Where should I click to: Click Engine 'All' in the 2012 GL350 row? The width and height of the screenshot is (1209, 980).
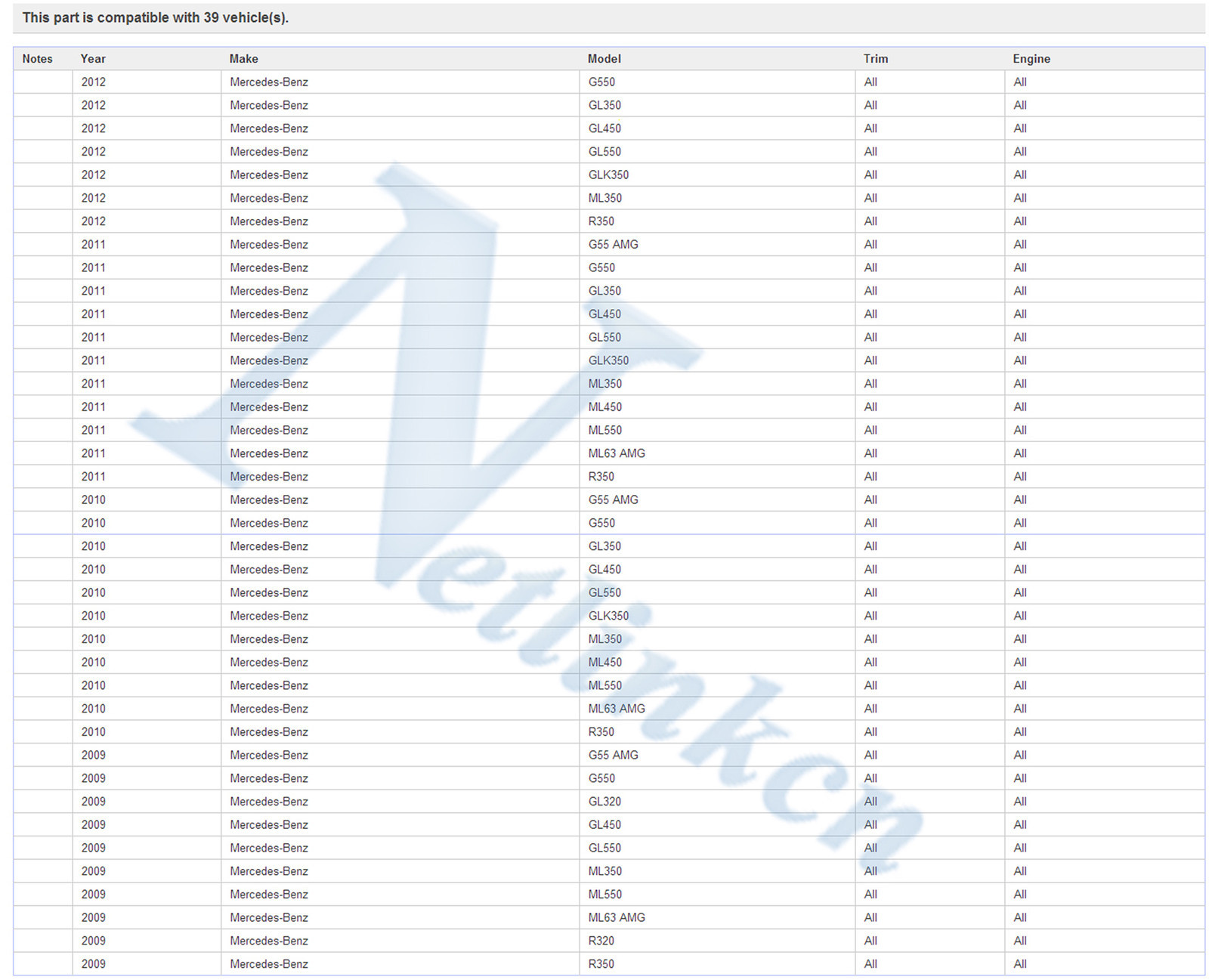coord(1020,106)
